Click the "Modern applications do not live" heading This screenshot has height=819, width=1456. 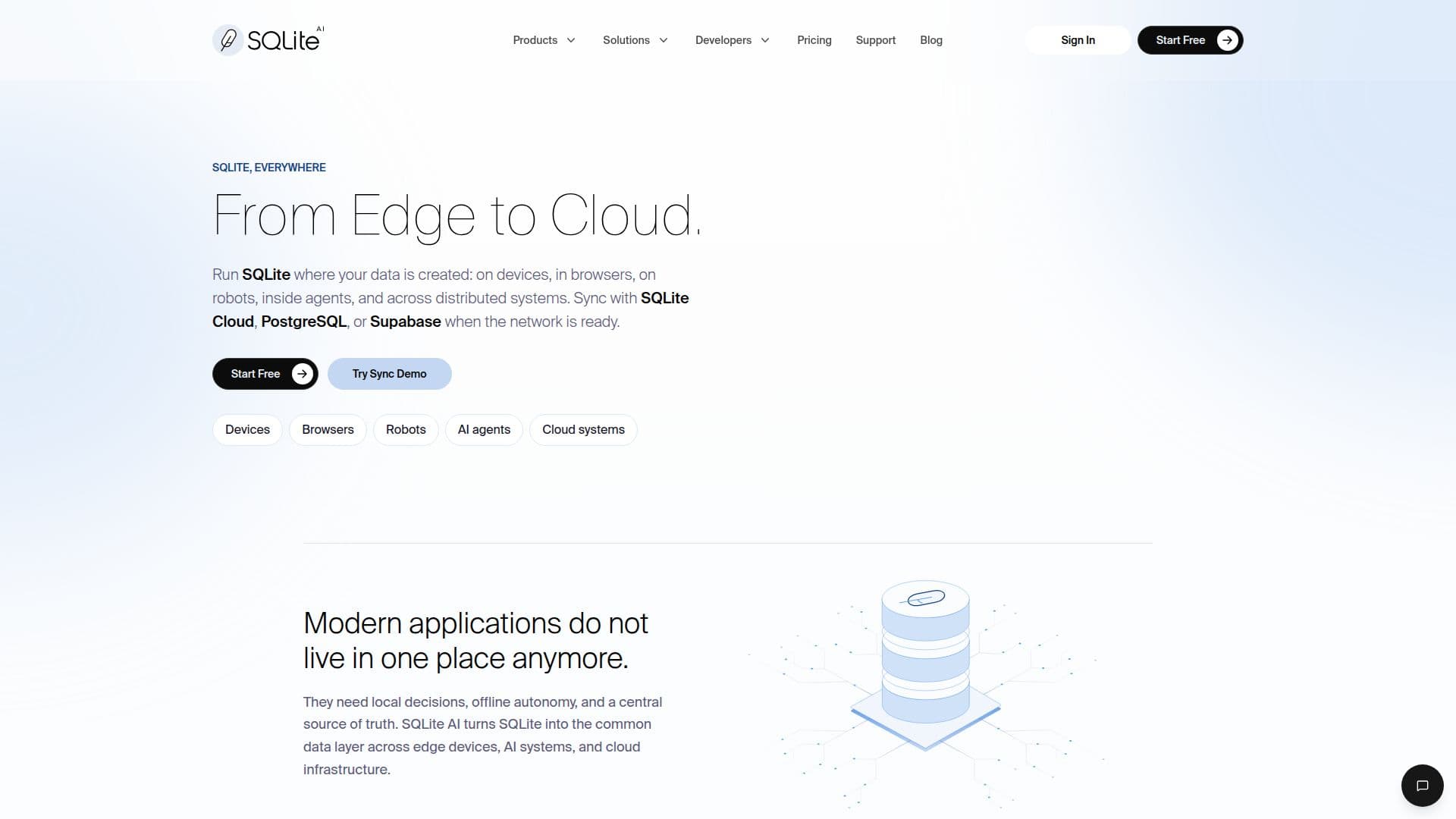tap(475, 641)
